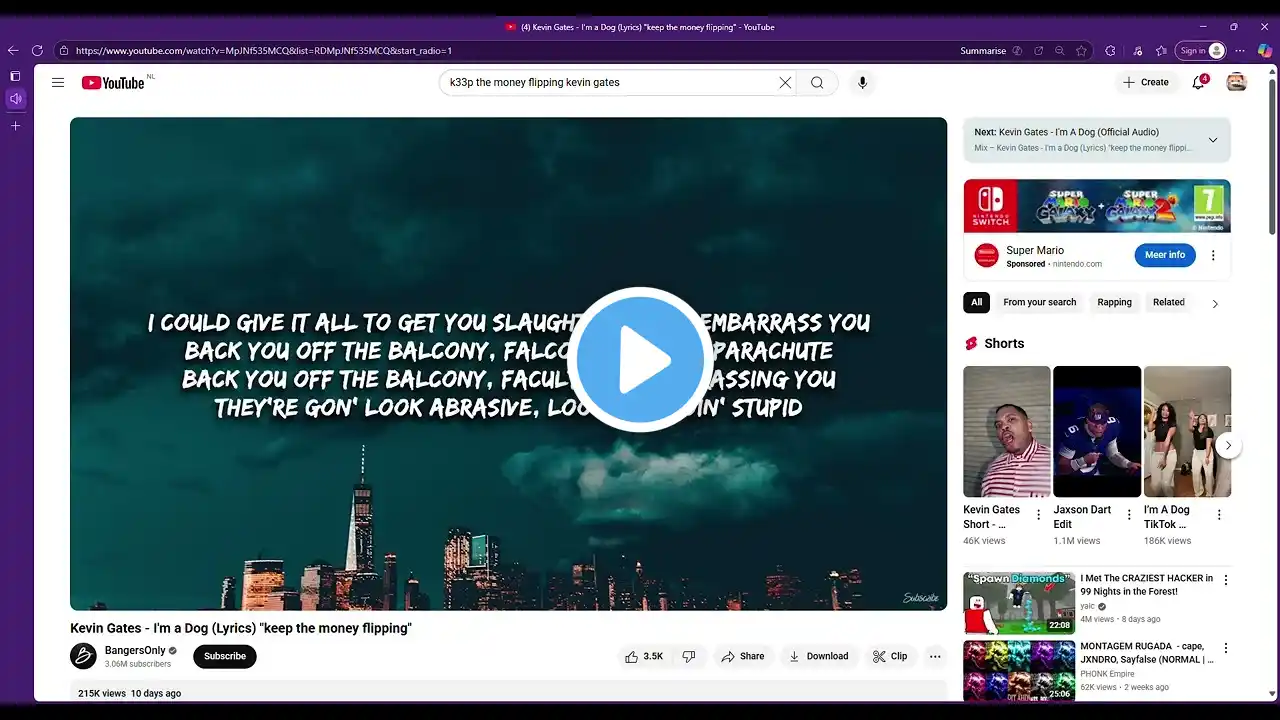Open the Kevin Gates Short options menu
This screenshot has width=1280, height=720.
click(1038, 515)
